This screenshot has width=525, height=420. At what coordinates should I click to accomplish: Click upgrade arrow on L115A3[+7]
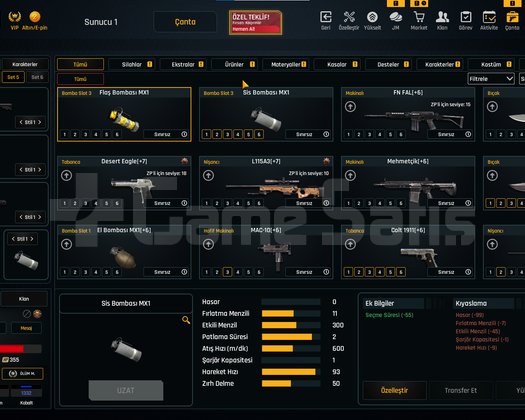[x=208, y=176]
